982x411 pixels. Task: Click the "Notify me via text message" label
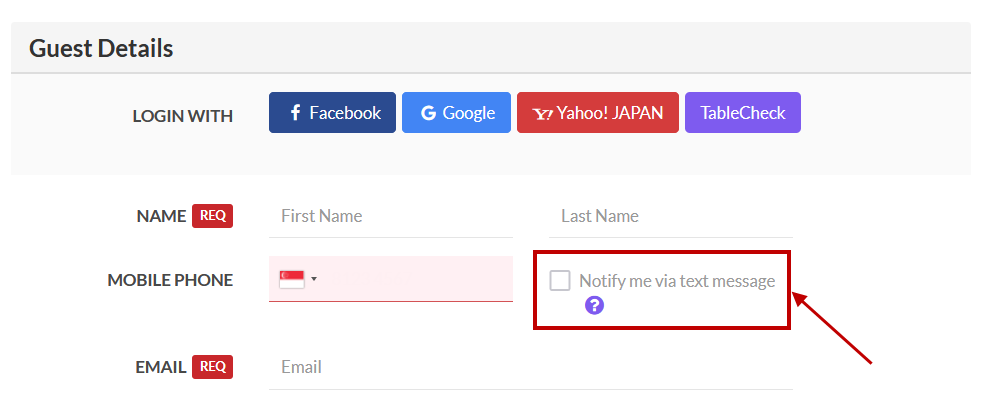(x=677, y=281)
